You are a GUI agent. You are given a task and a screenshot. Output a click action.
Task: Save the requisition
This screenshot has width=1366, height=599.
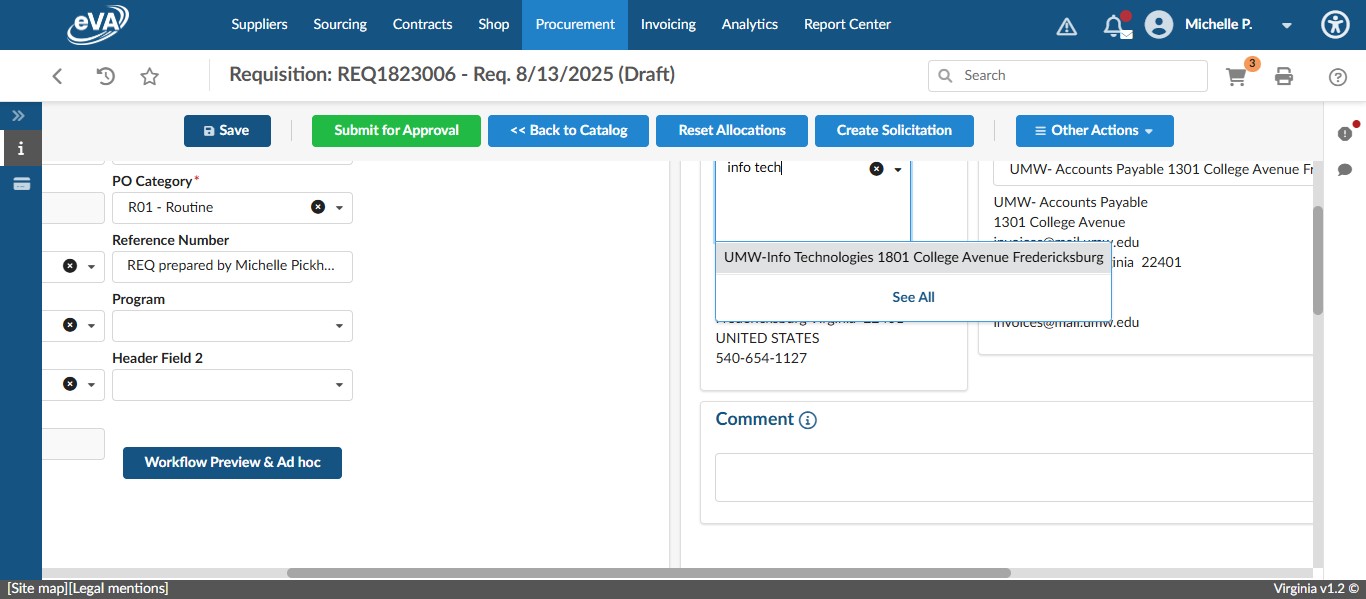(x=227, y=130)
